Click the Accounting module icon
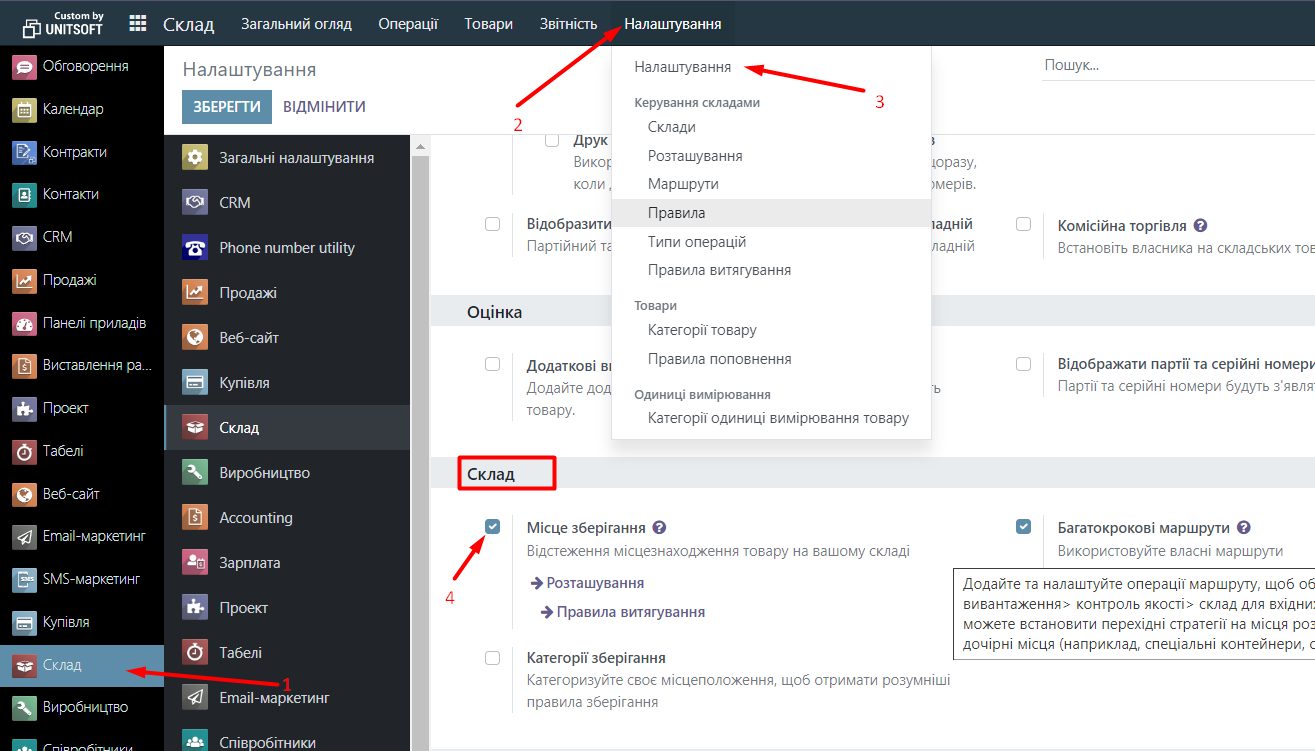 [195, 518]
